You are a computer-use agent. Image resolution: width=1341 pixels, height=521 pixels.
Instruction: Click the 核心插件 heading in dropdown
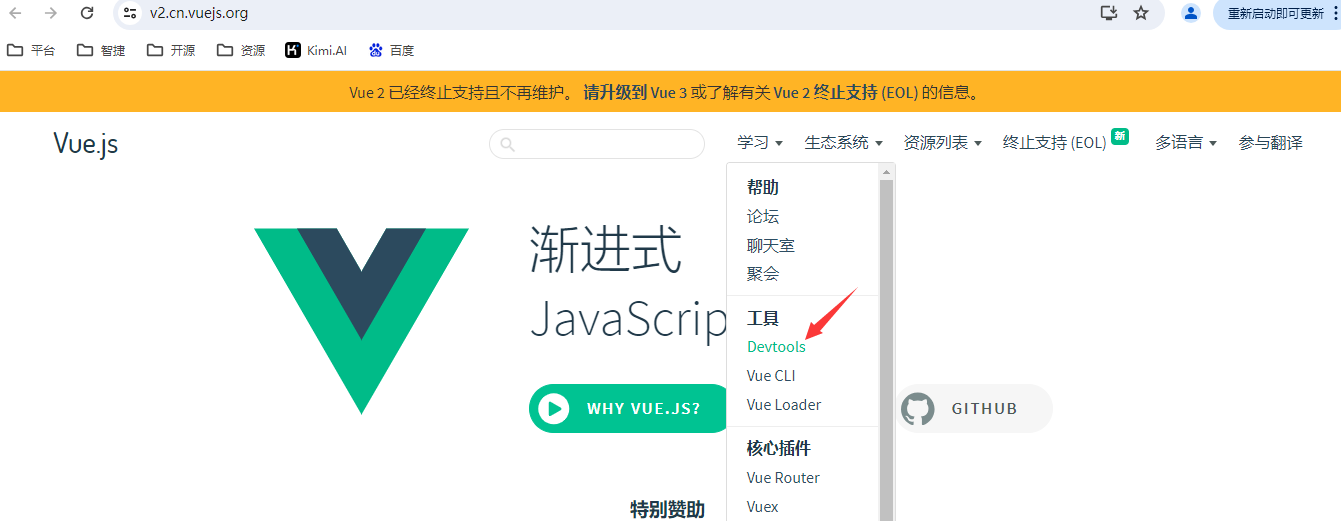click(x=778, y=448)
